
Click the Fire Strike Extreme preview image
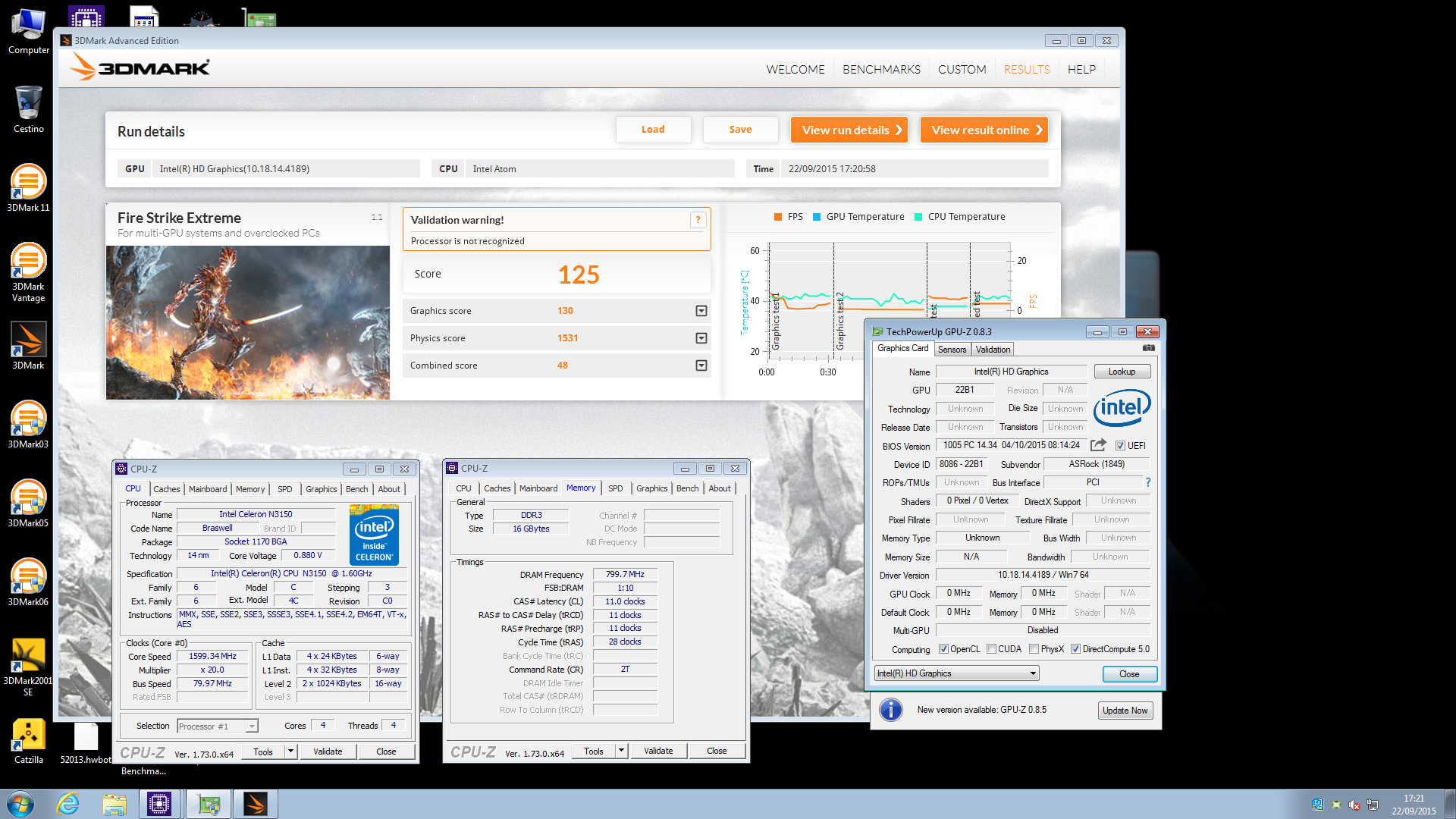point(248,322)
